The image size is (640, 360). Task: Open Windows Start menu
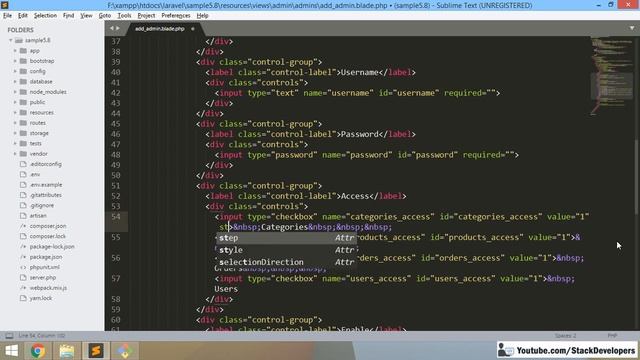(x=11, y=351)
